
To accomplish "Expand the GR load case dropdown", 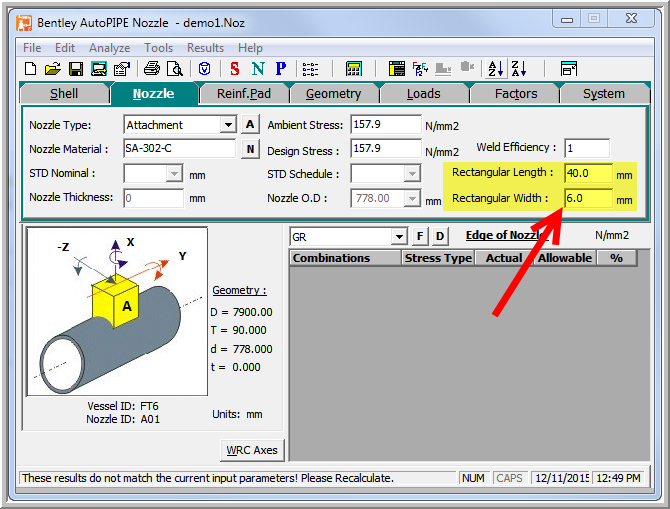I will (x=399, y=236).
